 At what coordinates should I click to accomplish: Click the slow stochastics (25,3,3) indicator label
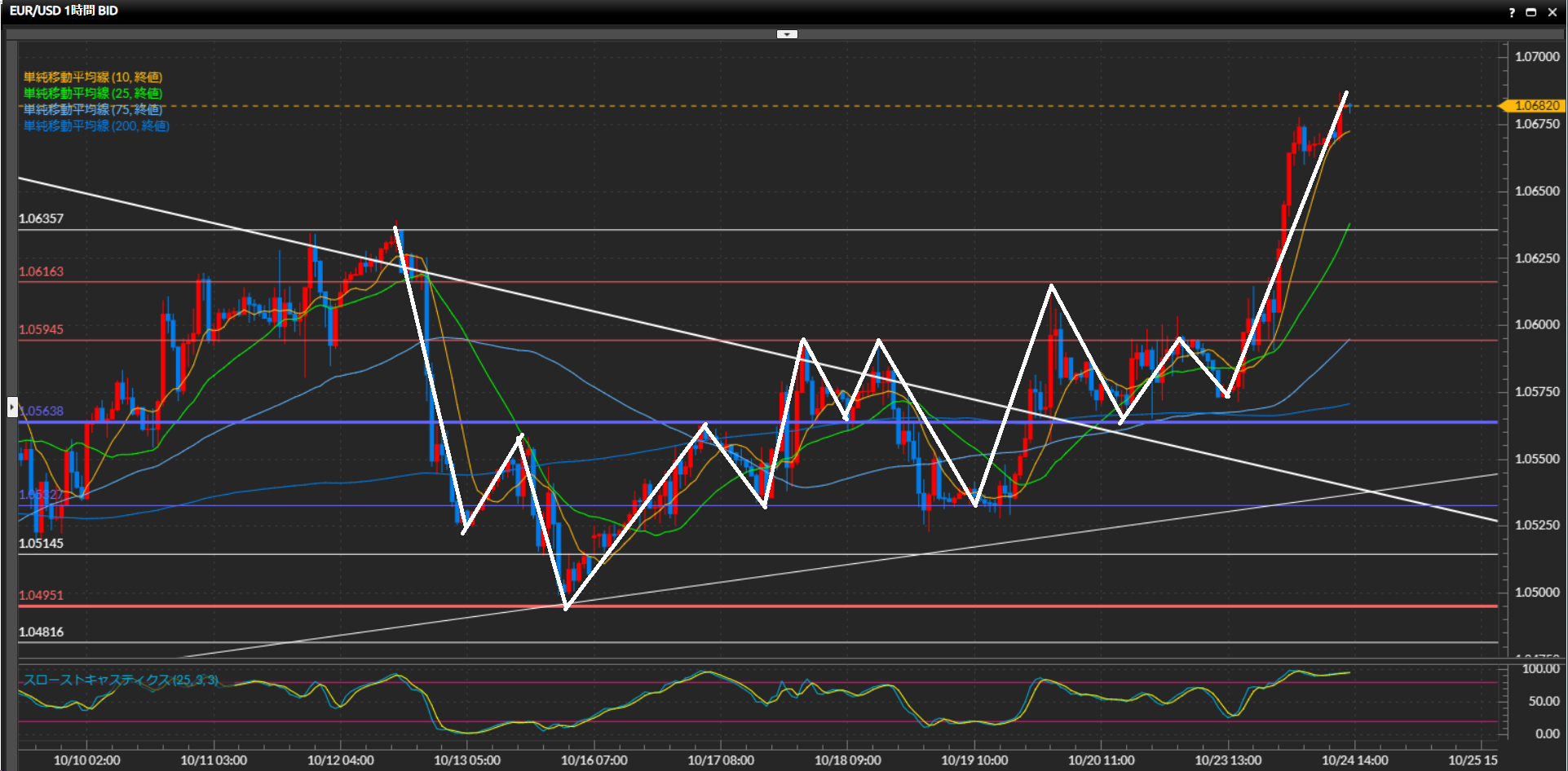(x=120, y=680)
